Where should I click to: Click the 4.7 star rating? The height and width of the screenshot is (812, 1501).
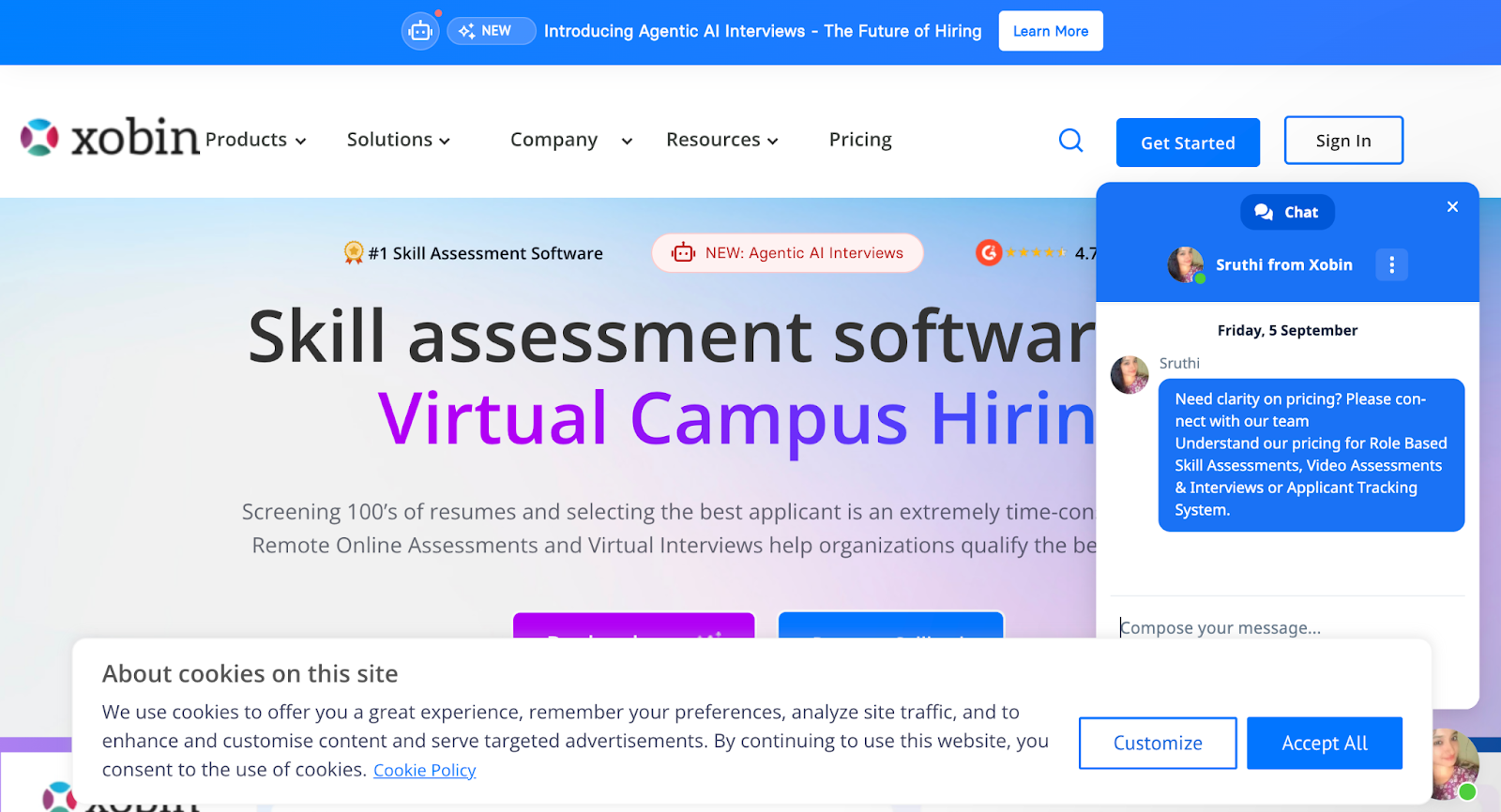point(1051,253)
